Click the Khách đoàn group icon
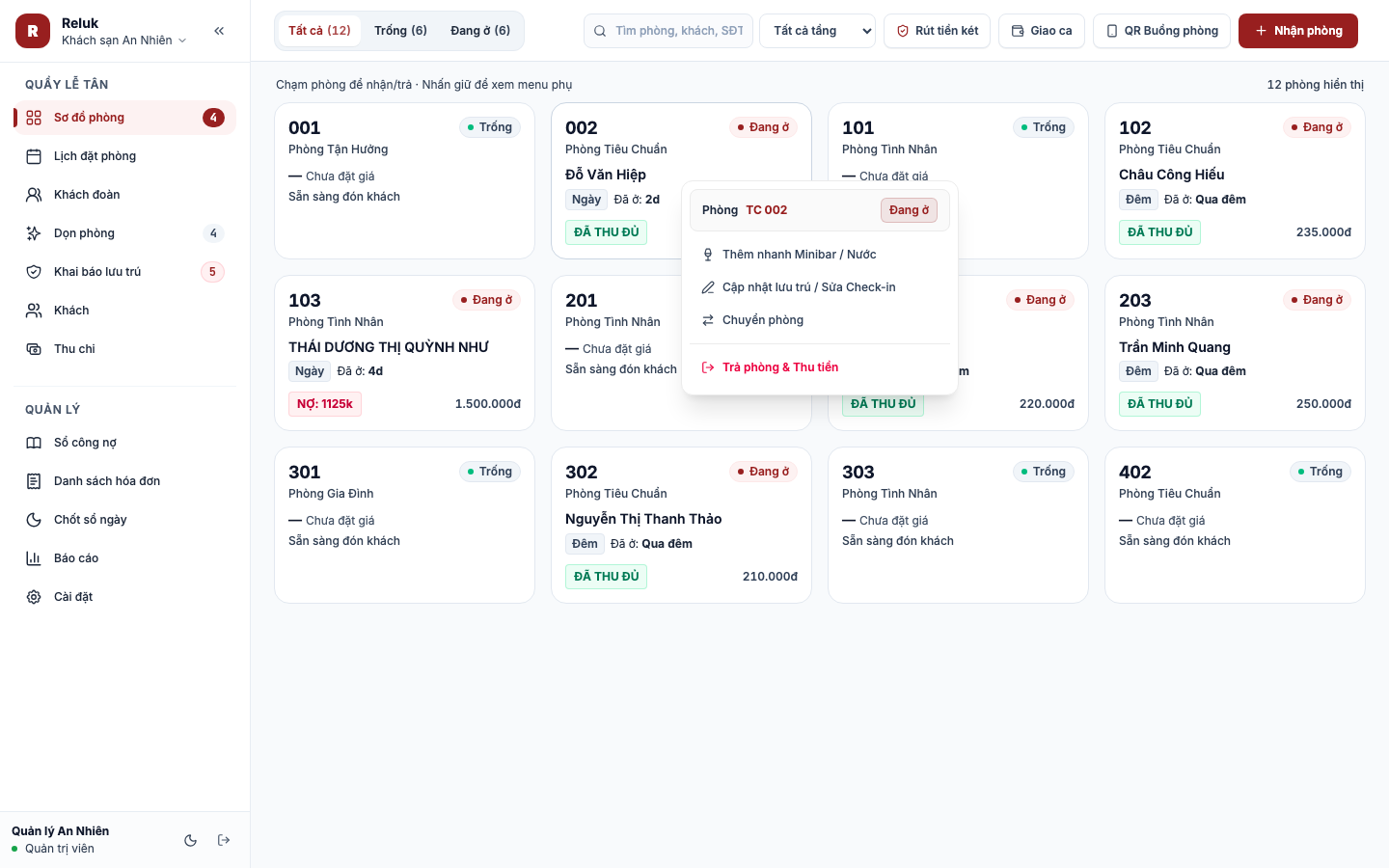 coord(34,195)
